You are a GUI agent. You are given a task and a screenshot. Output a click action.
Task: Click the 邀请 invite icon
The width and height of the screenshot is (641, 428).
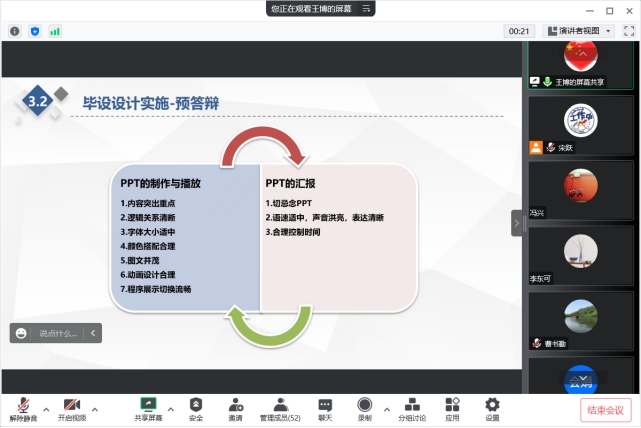point(235,405)
